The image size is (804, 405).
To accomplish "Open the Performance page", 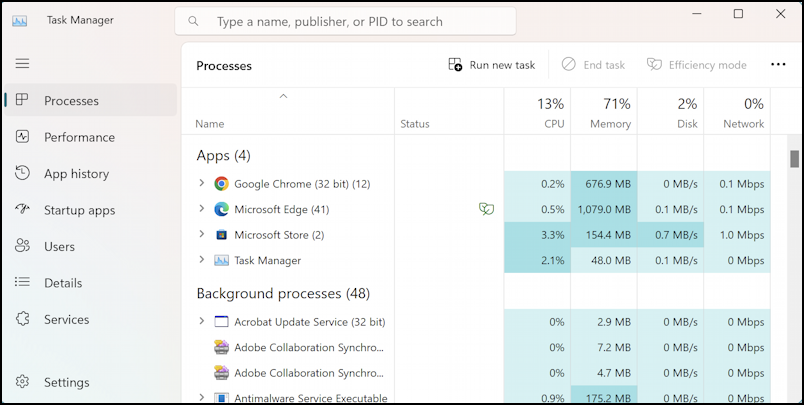I will (91, 137).
